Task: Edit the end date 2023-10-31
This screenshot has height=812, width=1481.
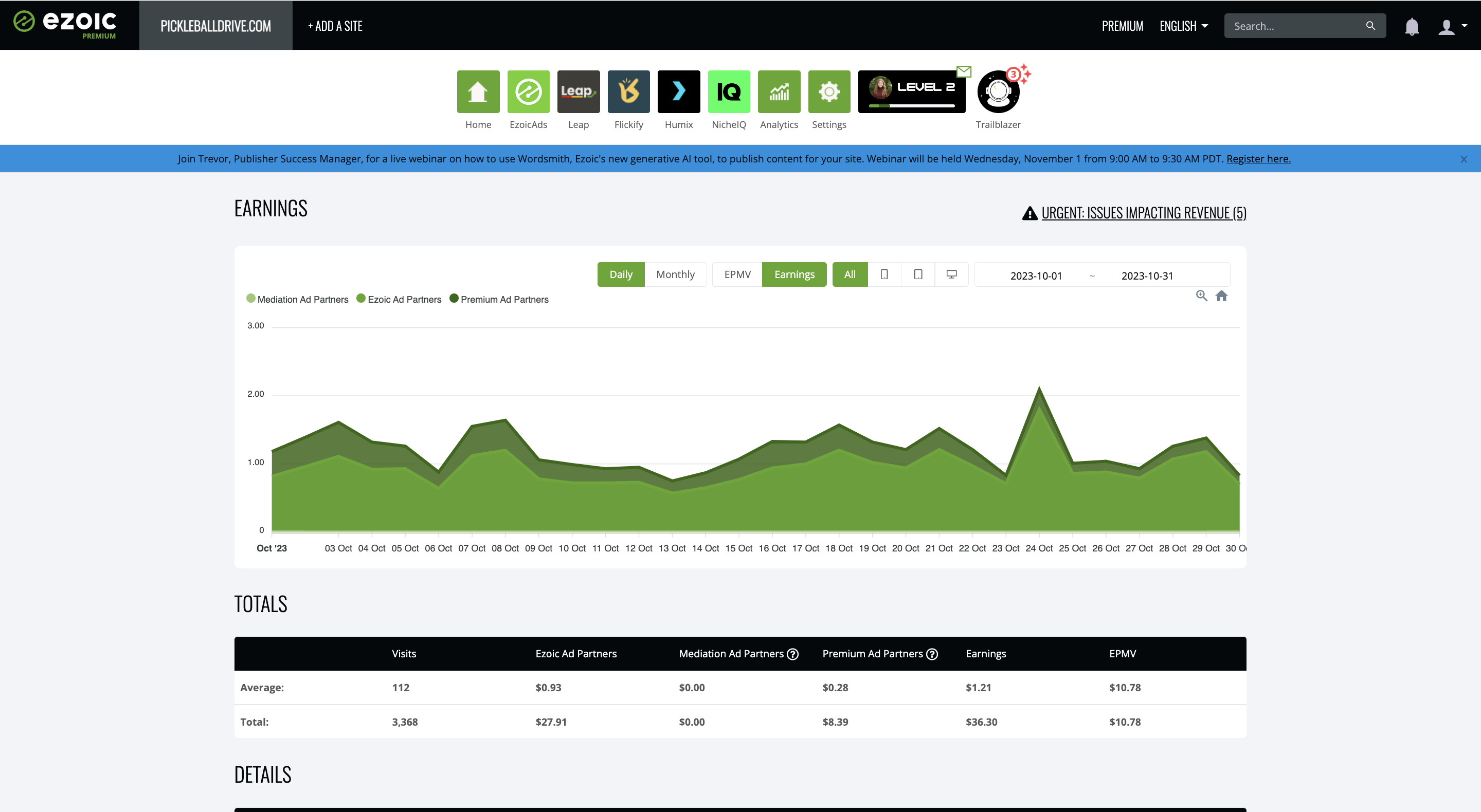Action: 1147,276
